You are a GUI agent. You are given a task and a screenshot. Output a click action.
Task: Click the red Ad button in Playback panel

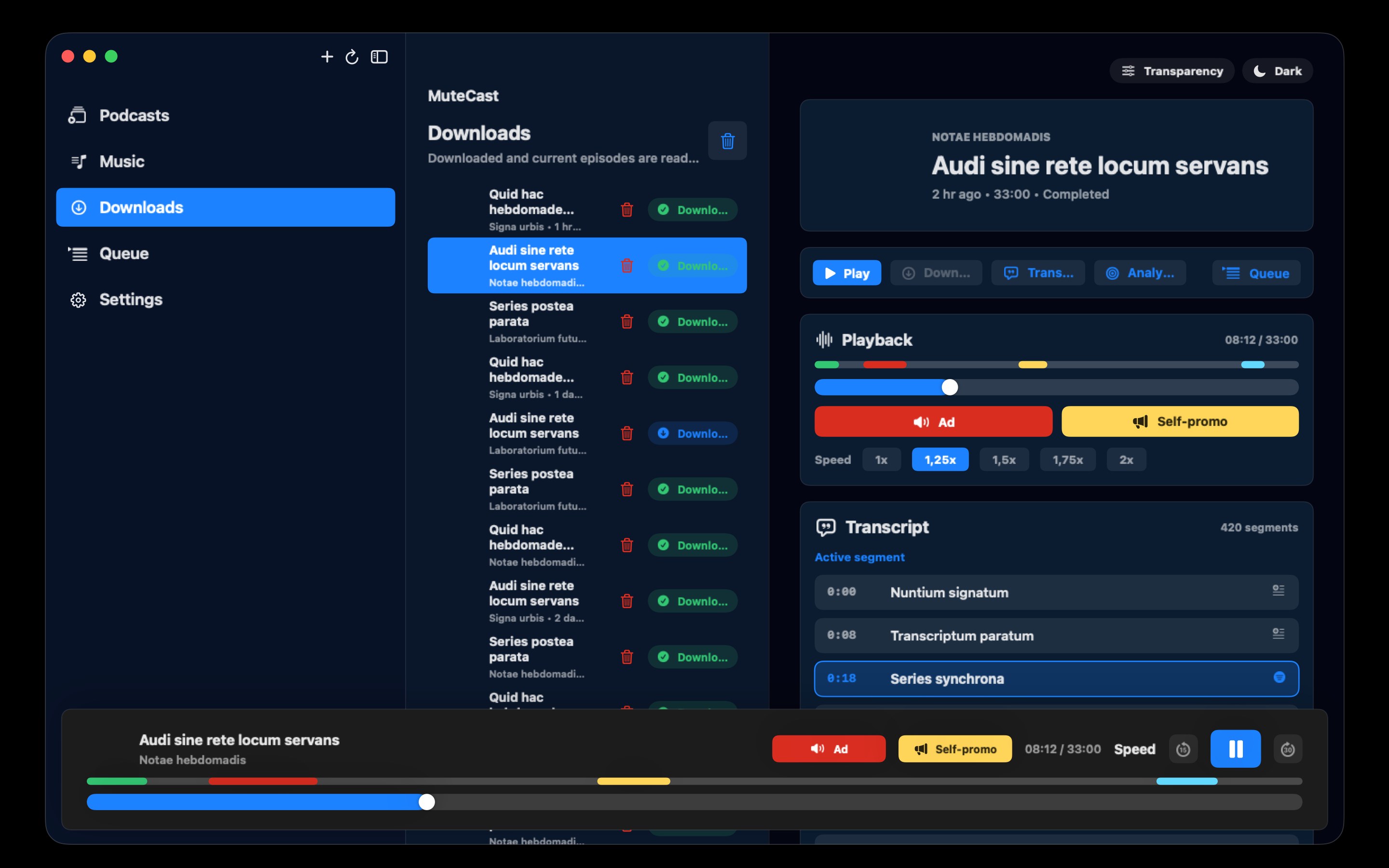(x=933, y=421)
